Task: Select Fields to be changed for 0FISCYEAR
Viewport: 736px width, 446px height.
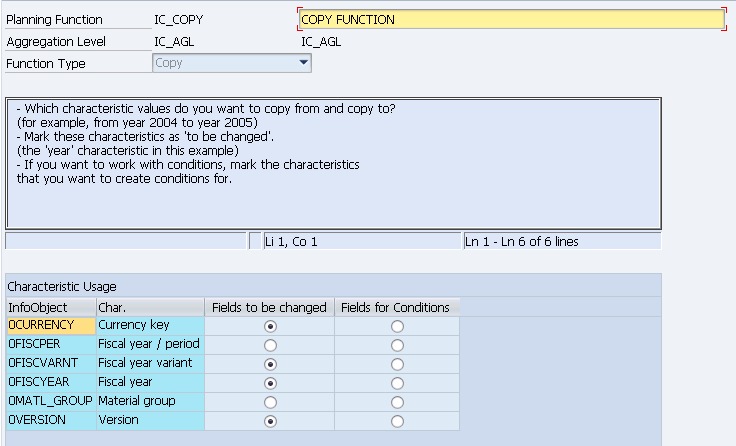Action: coord(269,383)
